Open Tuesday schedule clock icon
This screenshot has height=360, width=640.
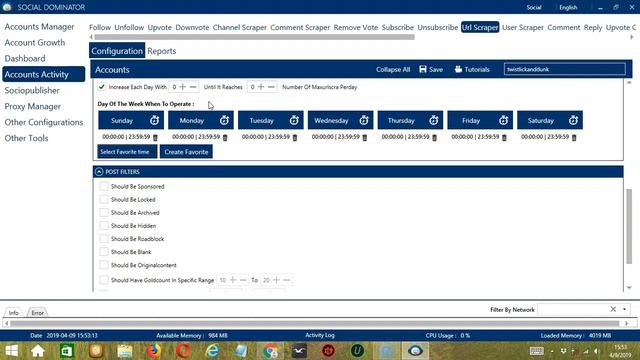click(294, 120)
